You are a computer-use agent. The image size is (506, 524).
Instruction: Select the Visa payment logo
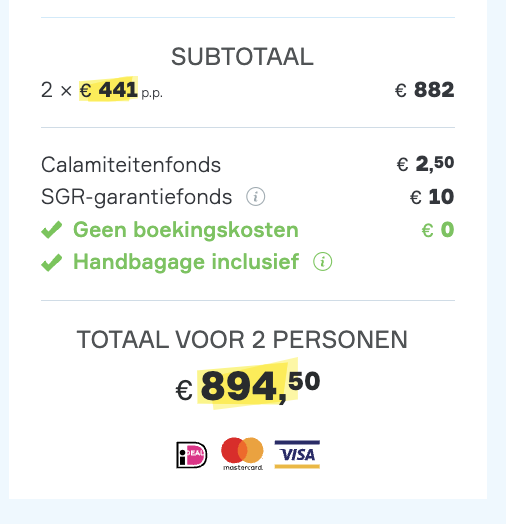297,454
